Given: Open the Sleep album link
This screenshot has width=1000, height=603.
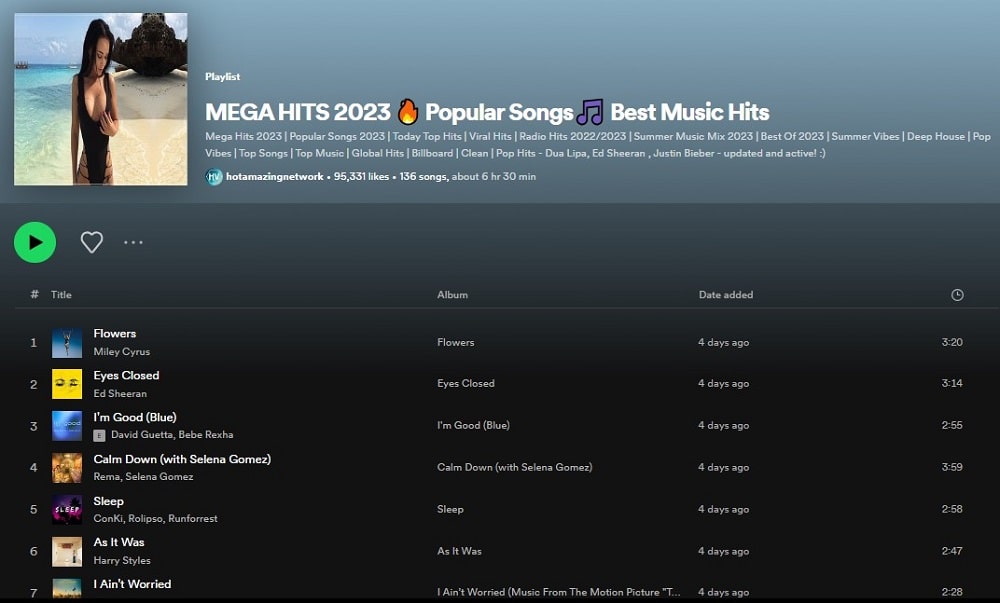Looking at the screenshot, I should click(x=450, y=509).
